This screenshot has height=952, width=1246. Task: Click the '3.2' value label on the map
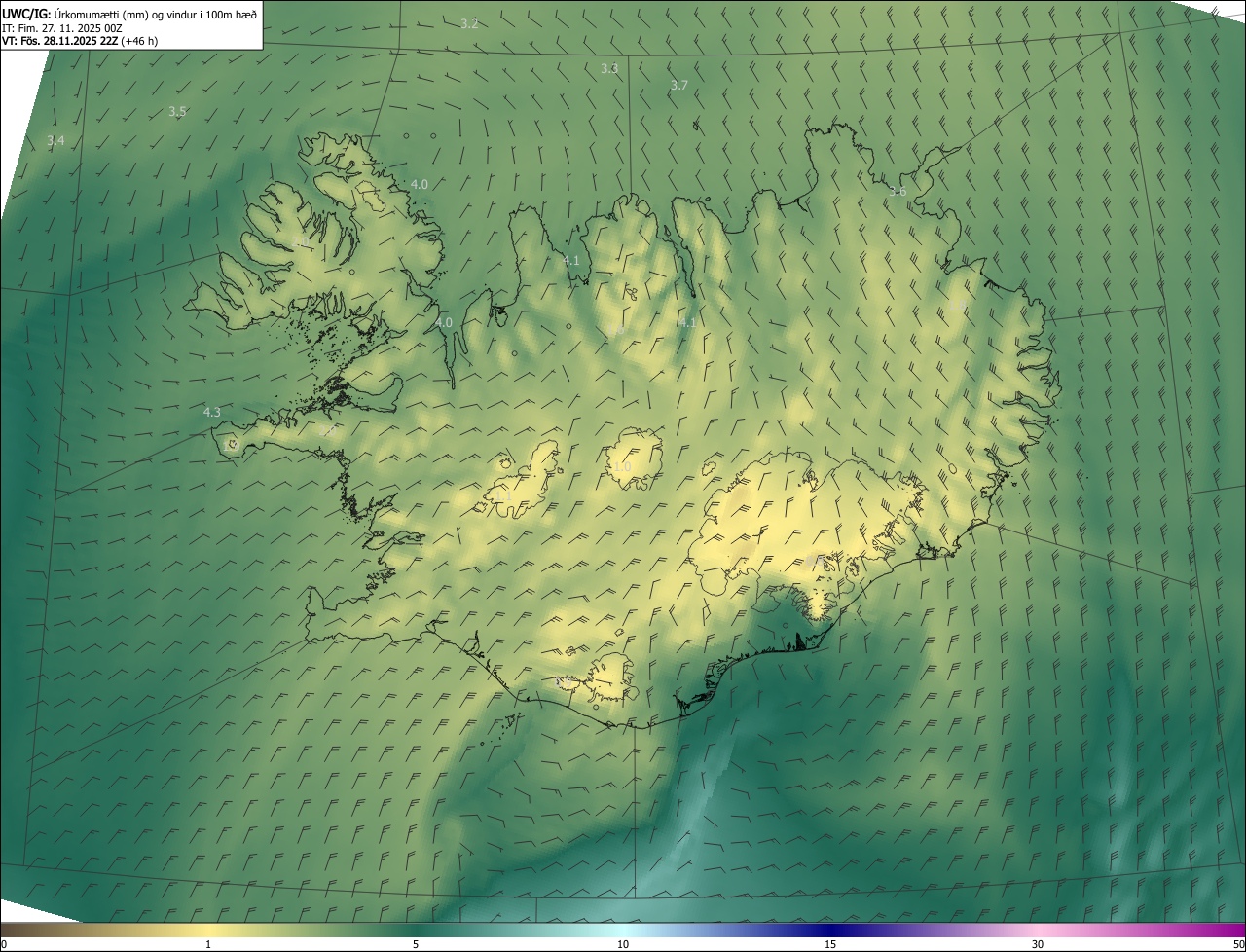pos(469,23)
